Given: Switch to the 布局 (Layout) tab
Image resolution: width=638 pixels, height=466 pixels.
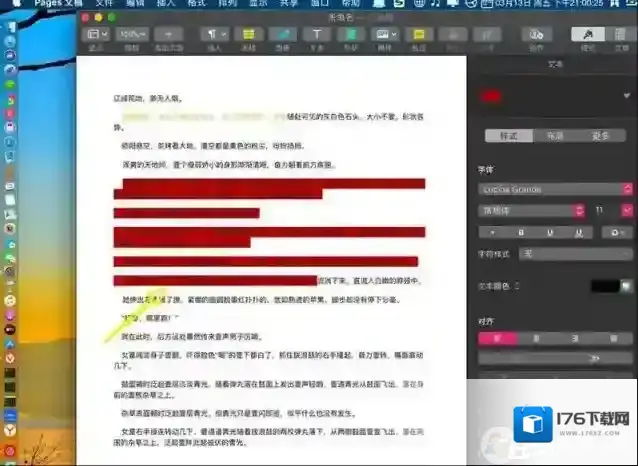Looking at the screenshot, I should [x=555, y=136].
